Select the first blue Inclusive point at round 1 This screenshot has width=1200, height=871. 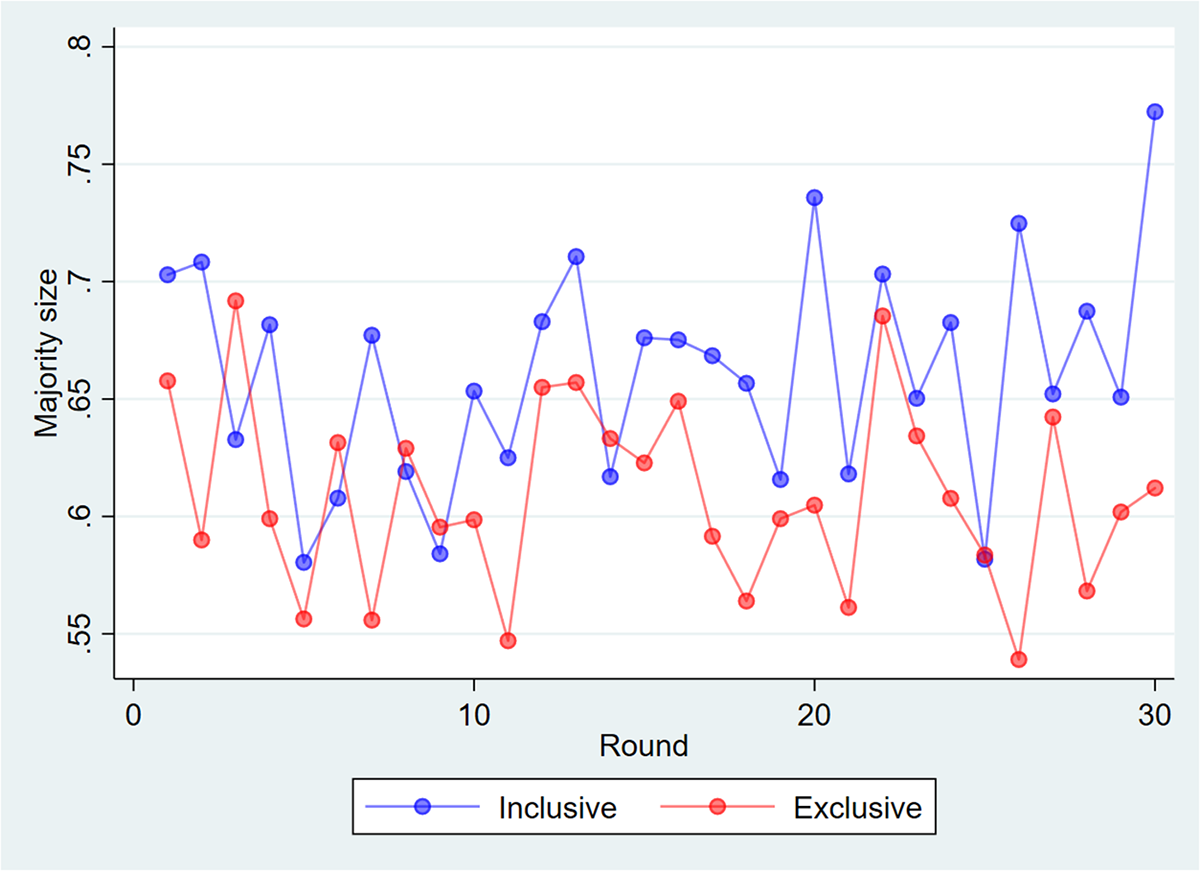point(168,275)
